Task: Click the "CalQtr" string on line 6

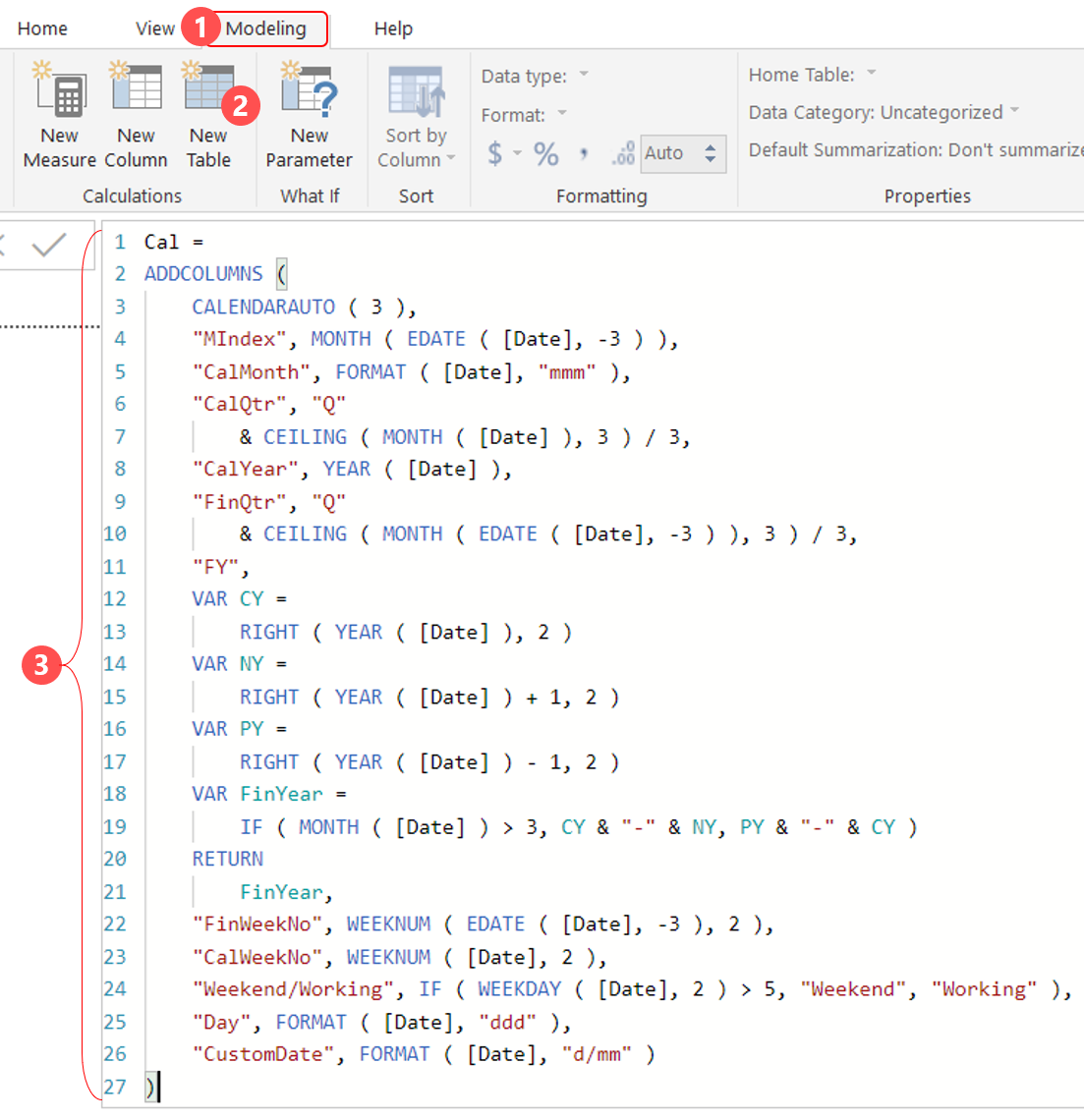Action: point(240,404)
